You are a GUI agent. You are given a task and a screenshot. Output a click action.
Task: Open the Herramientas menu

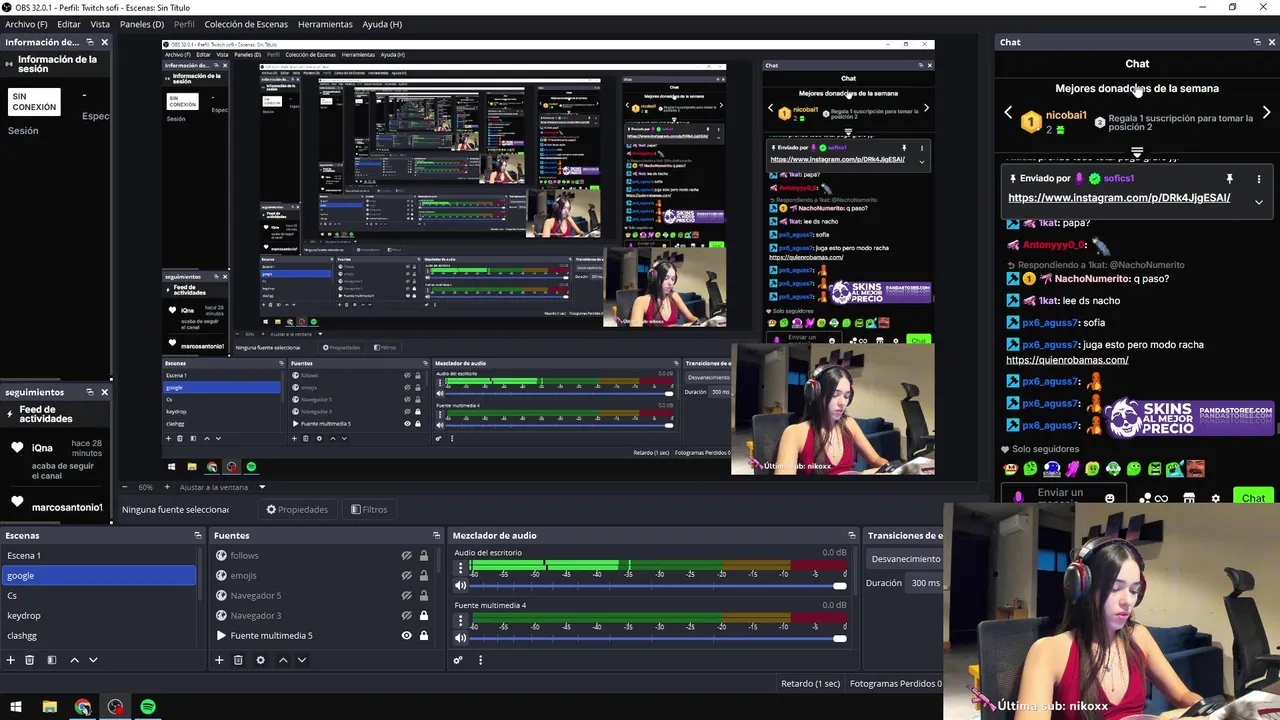[x=325, y=24]
